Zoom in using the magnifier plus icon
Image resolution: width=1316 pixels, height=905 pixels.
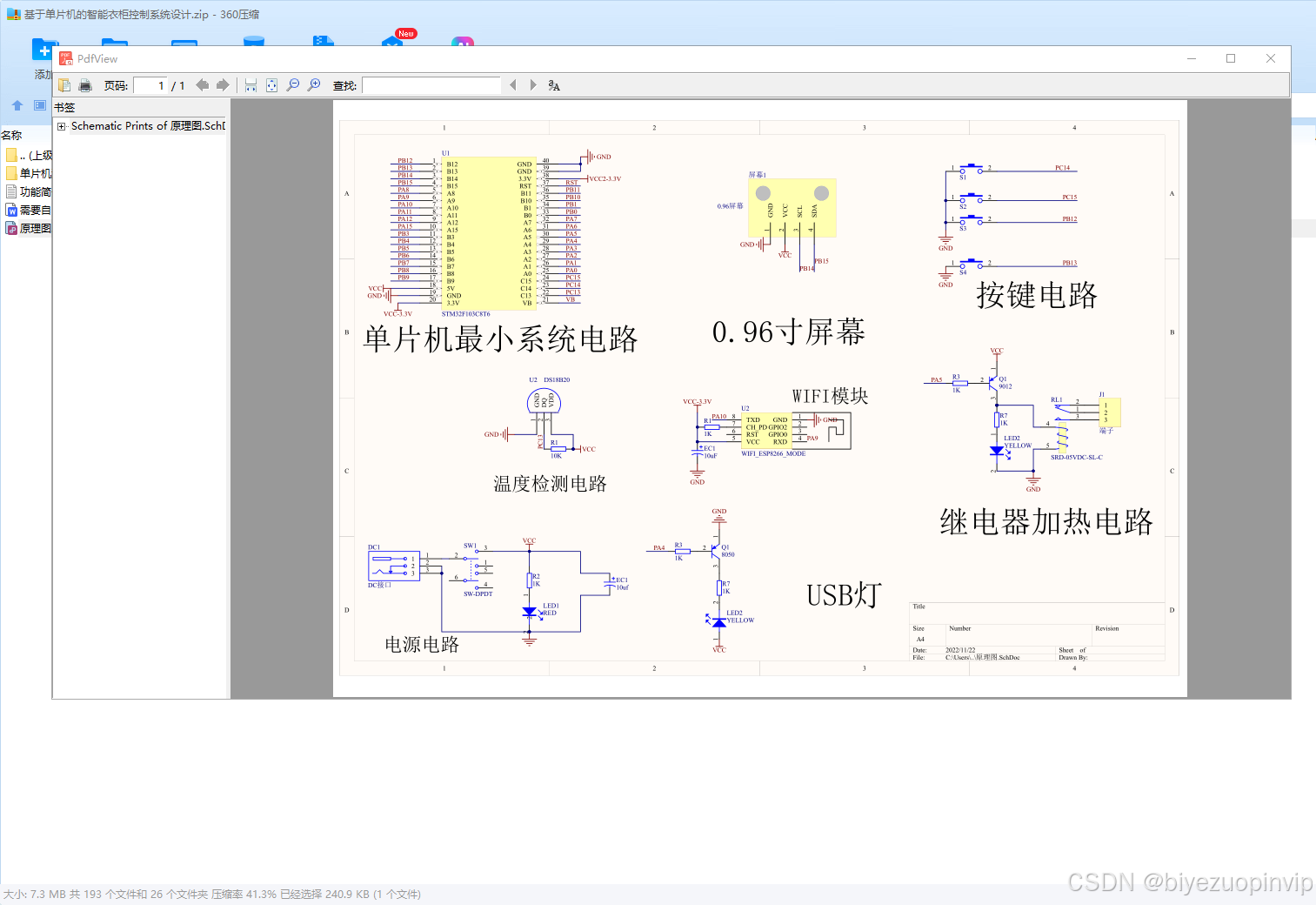315,84
